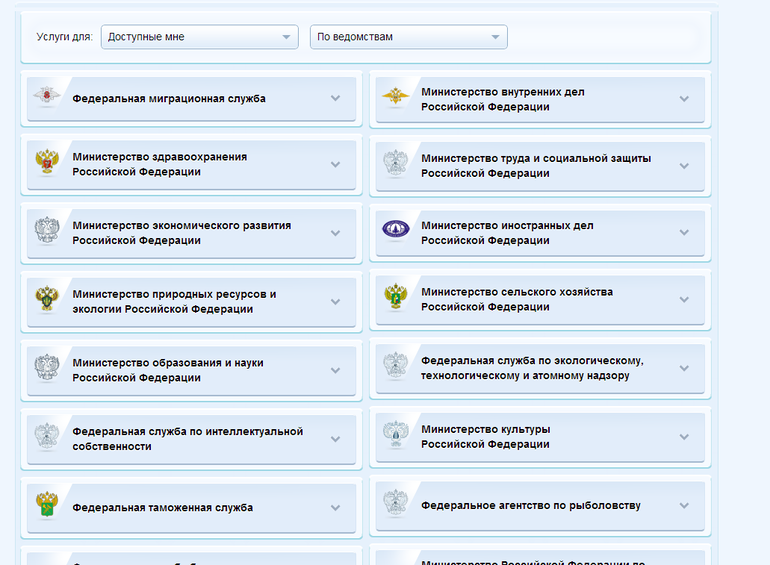Expand Министерство культуры chevron
The width and height of the screenshot is (770, 565).
click(x=684, y=437)
